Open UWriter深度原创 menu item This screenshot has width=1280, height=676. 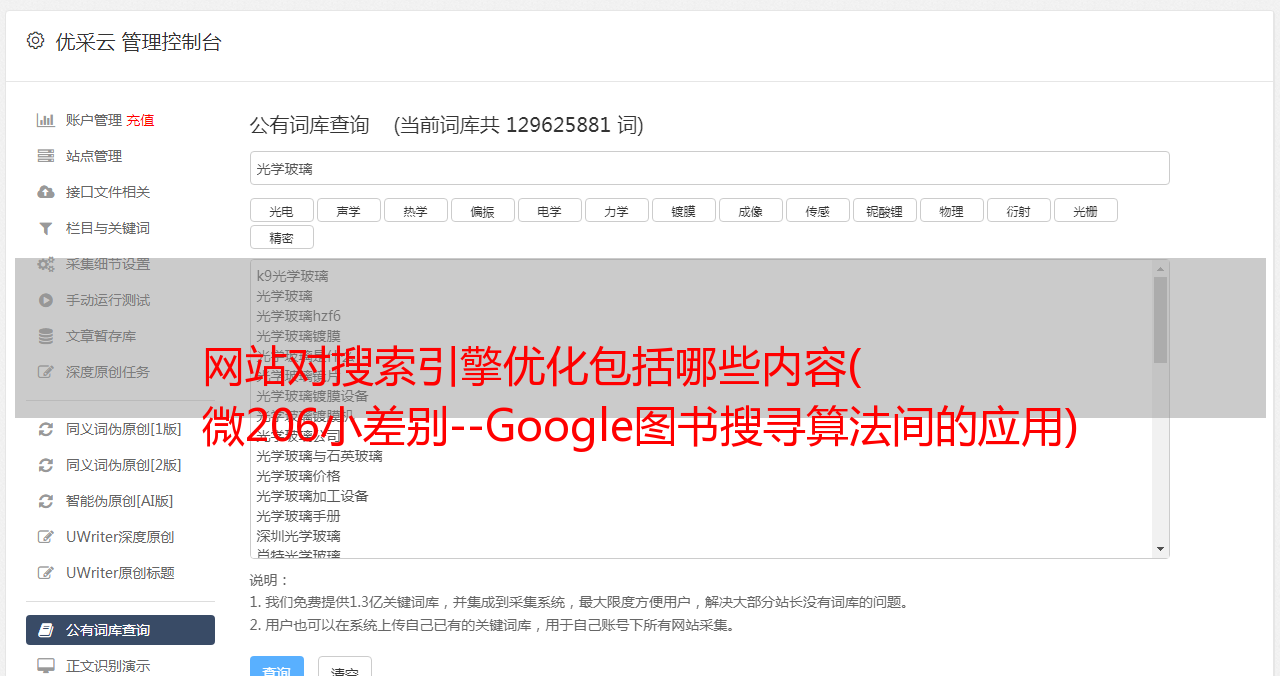pos(120,537)
